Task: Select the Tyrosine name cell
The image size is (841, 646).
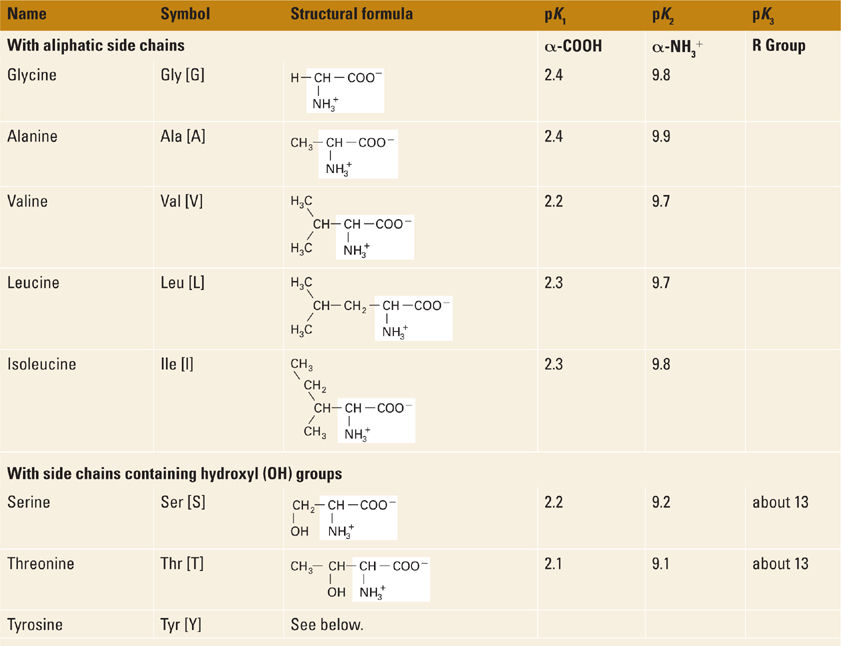Action: pyautogui.click(x=35, y=625)
